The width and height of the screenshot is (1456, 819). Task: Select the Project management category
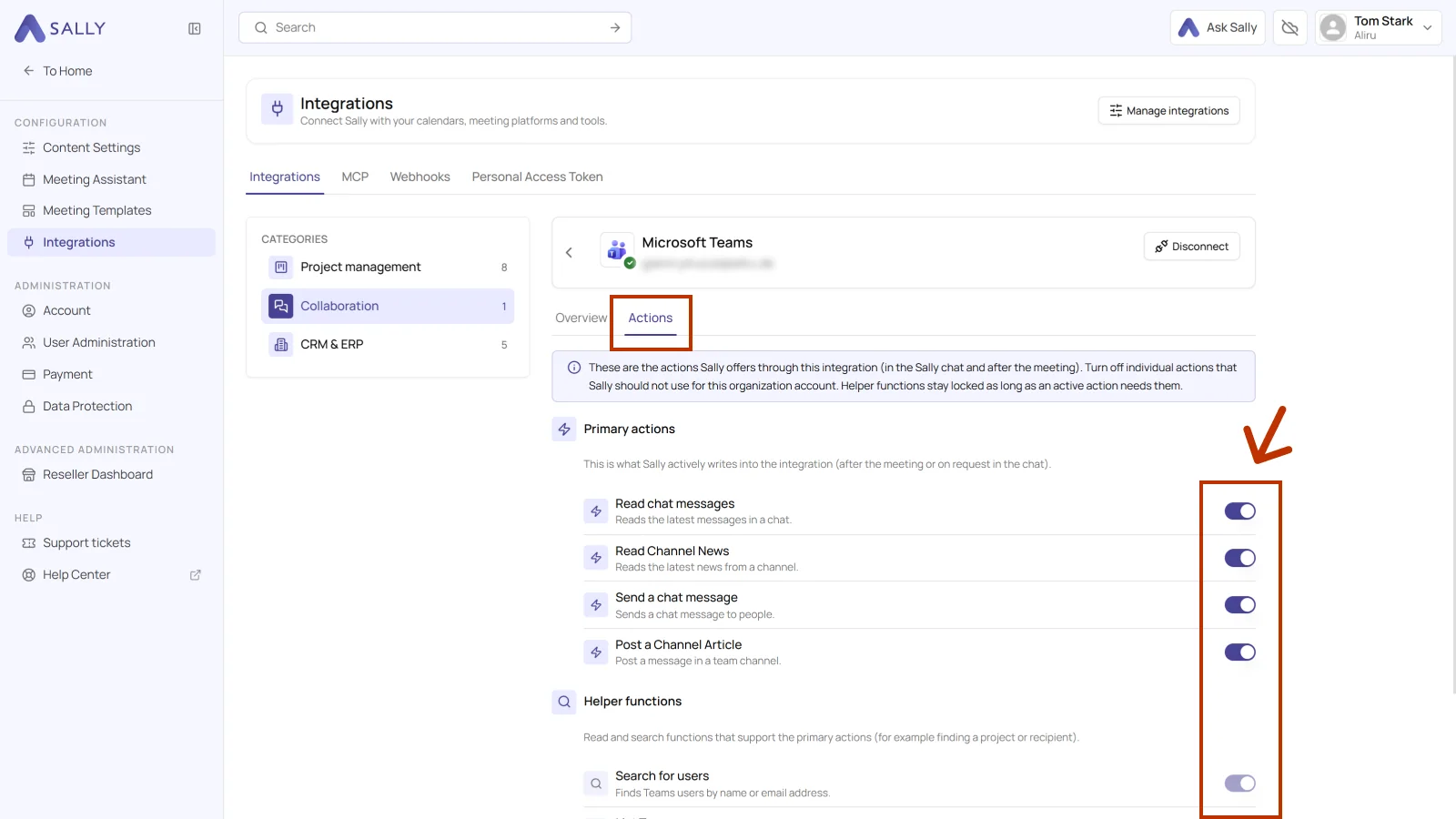(x=388, y=267)
